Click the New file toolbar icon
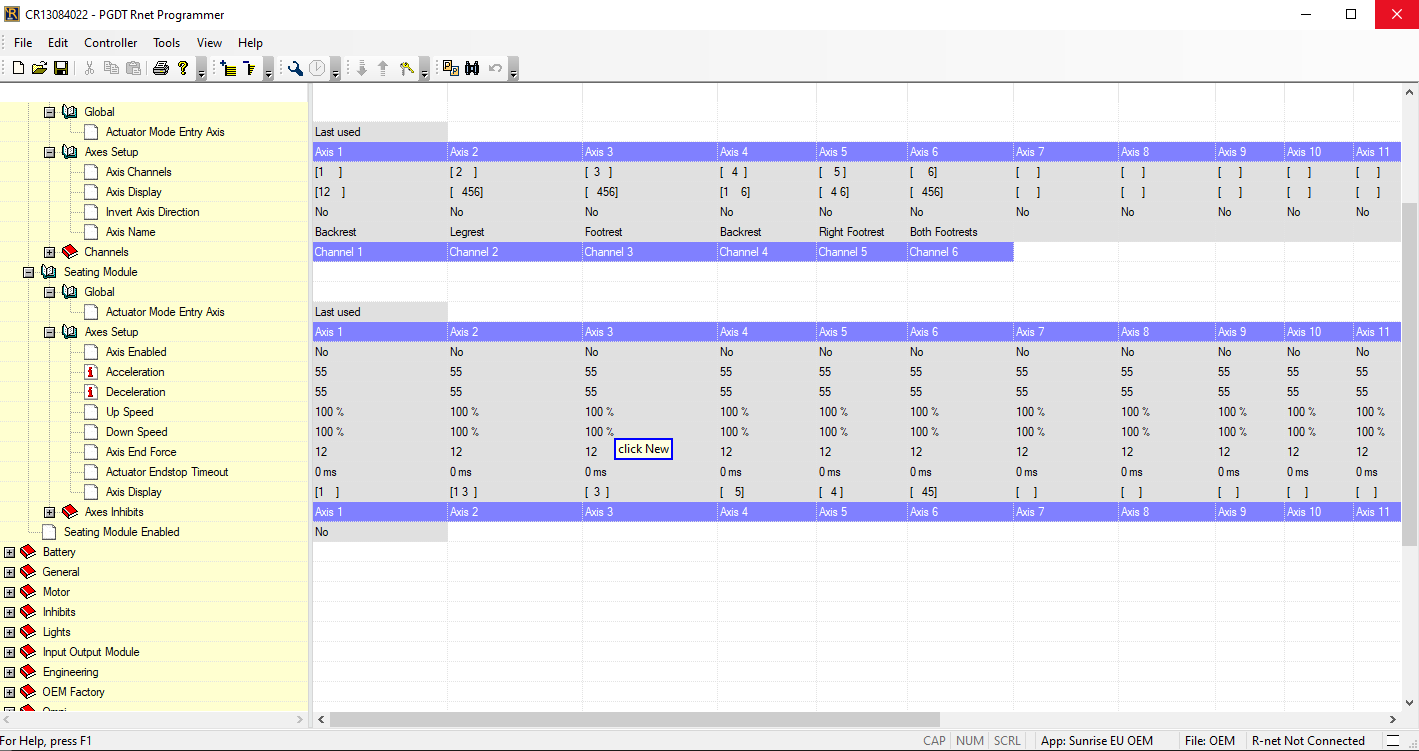 (x=18, y=68)
